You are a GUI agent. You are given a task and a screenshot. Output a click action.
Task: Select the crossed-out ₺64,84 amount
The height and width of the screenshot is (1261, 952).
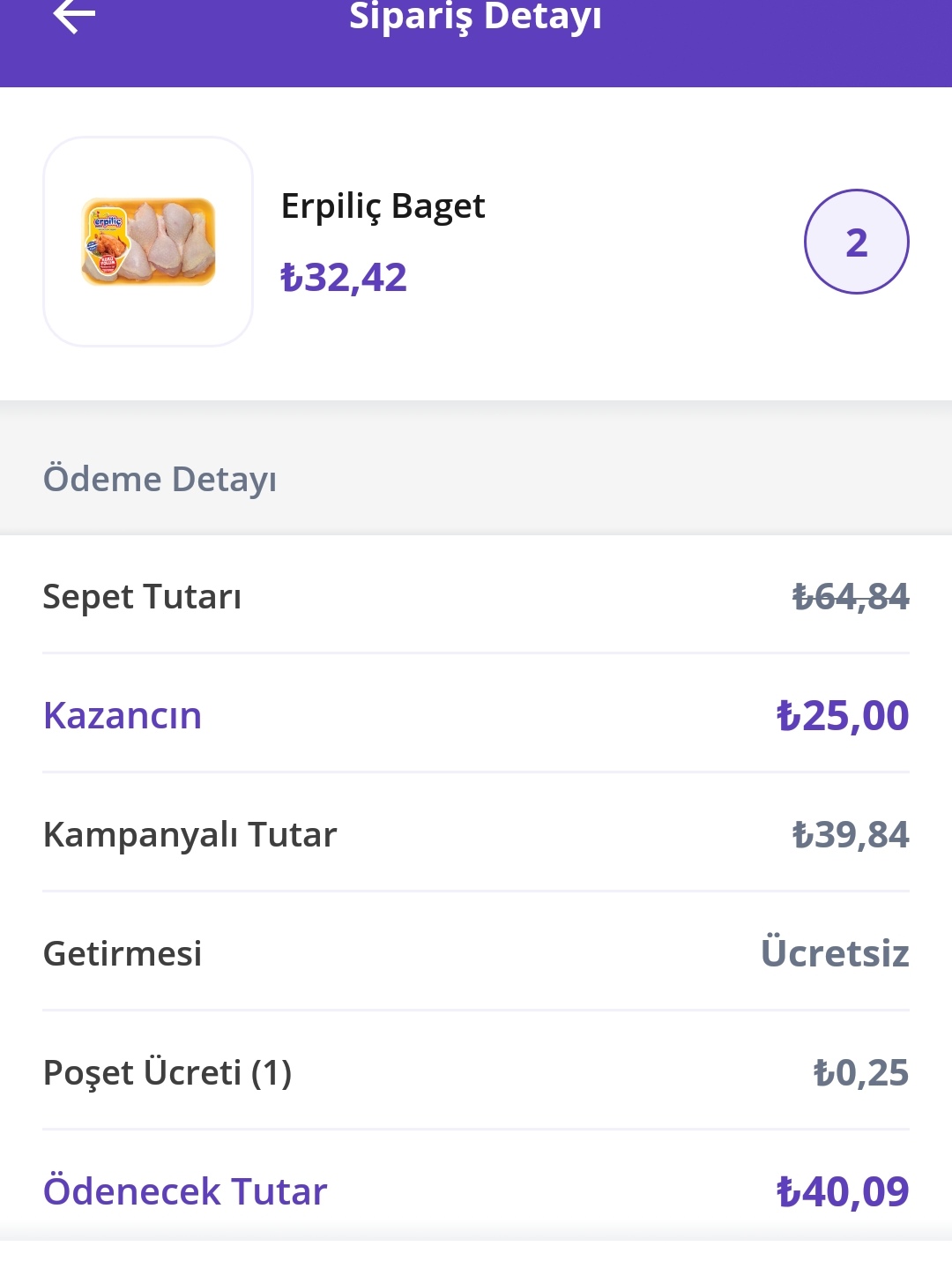pos(851,596)
